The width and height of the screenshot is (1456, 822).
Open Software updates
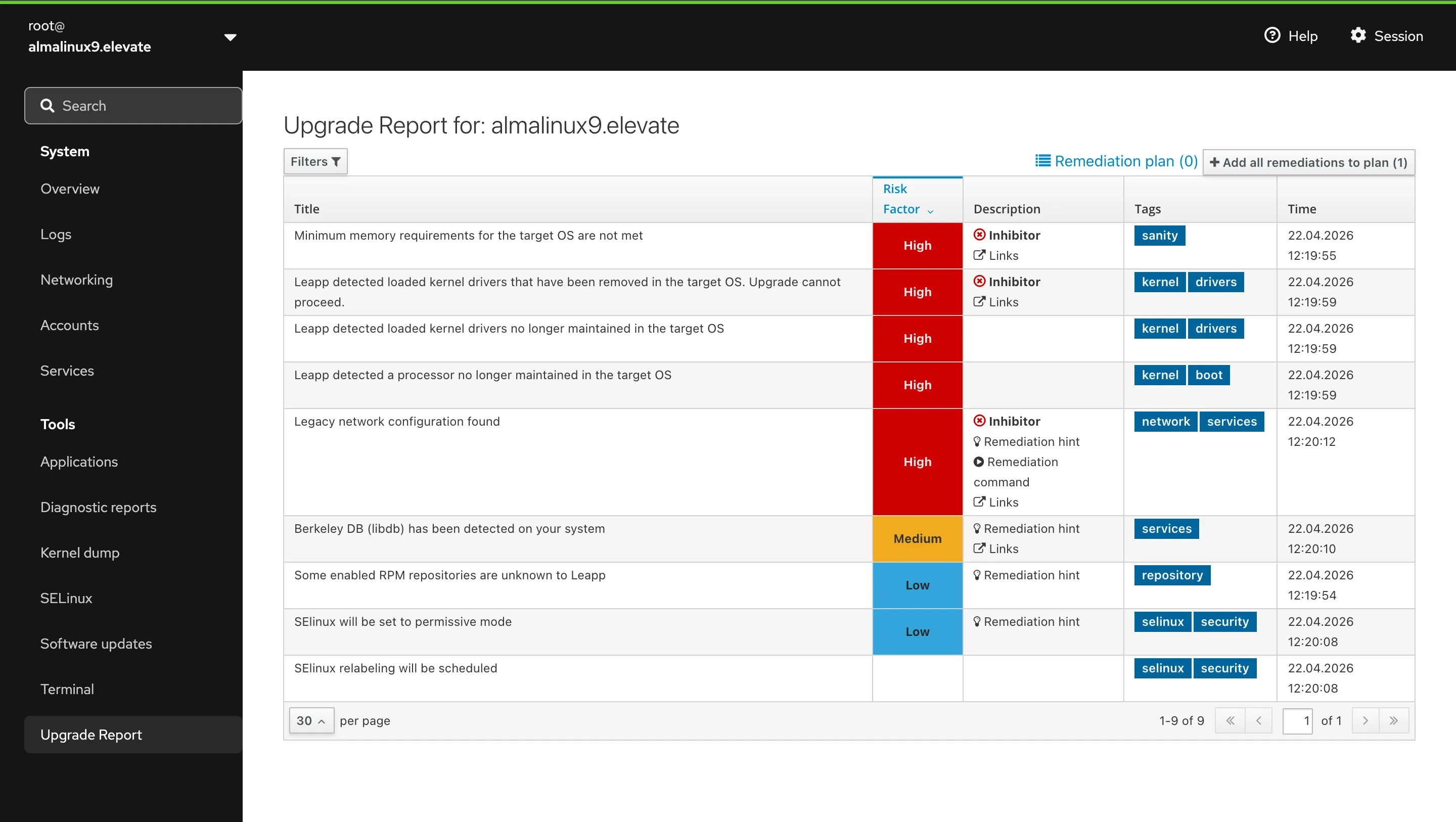point(96,644)
